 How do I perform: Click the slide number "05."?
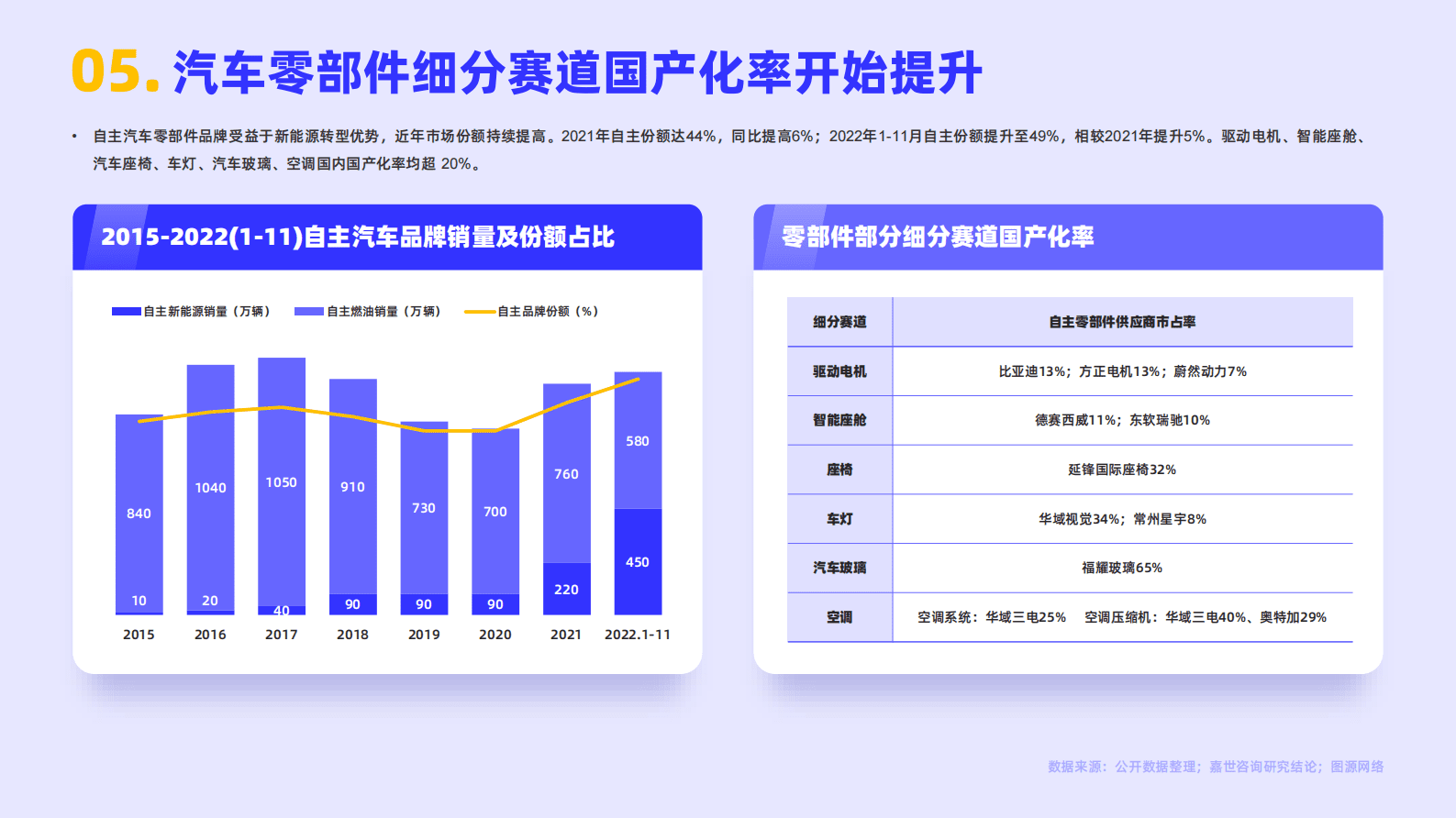pos(117,72)
